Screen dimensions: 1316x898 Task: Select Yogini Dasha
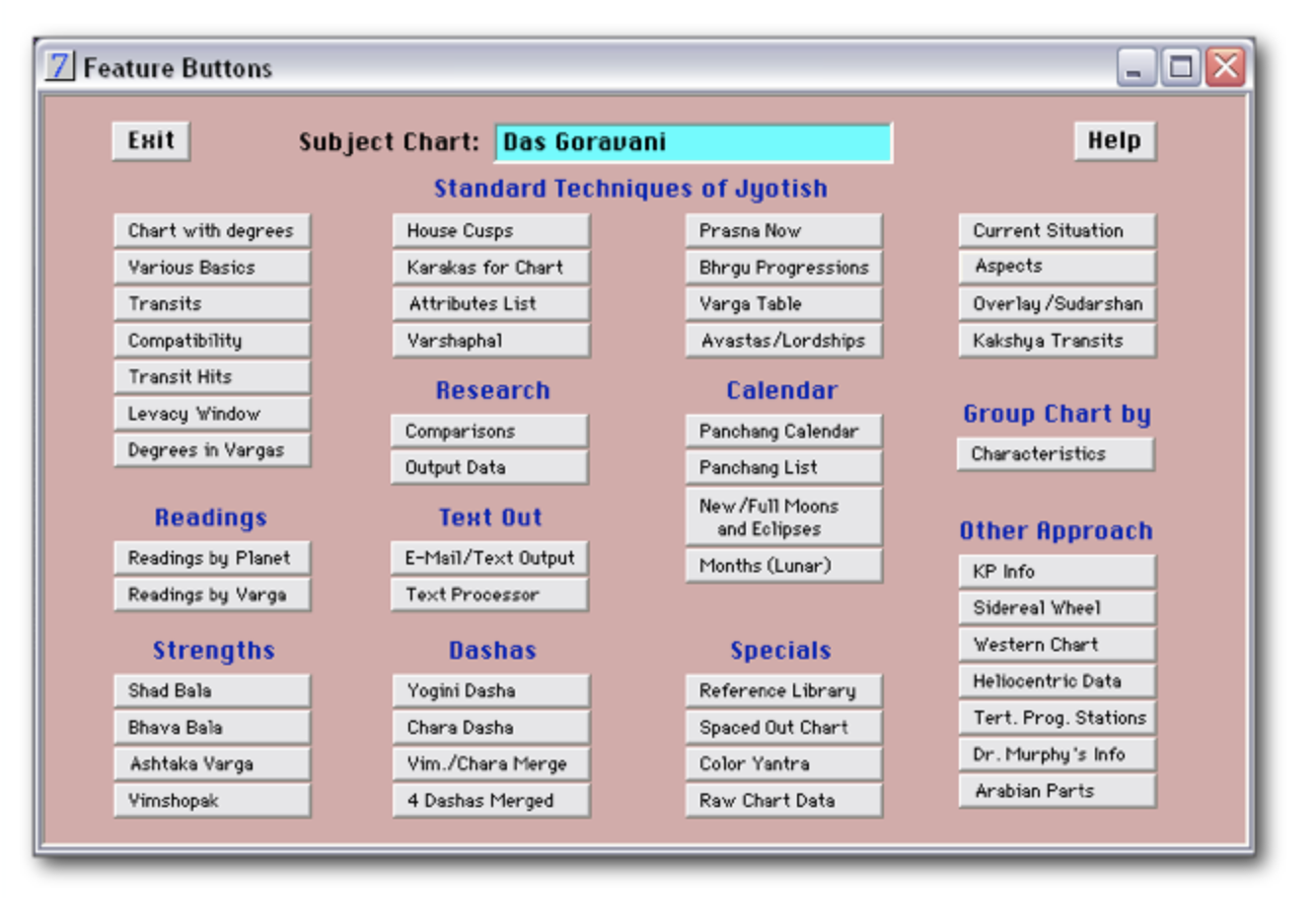490,691
